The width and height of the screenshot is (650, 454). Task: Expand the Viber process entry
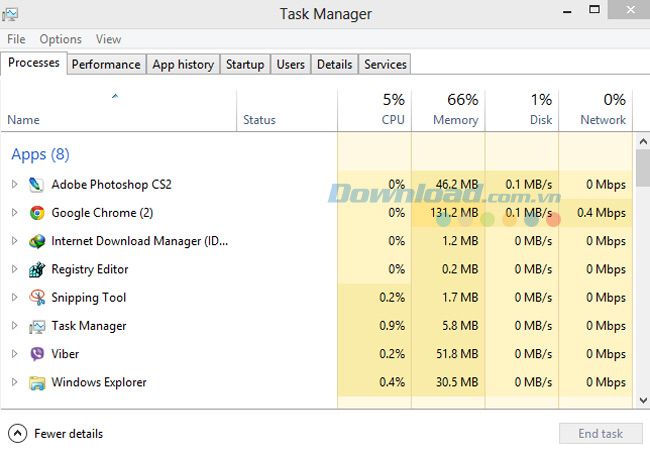(15, 354)
